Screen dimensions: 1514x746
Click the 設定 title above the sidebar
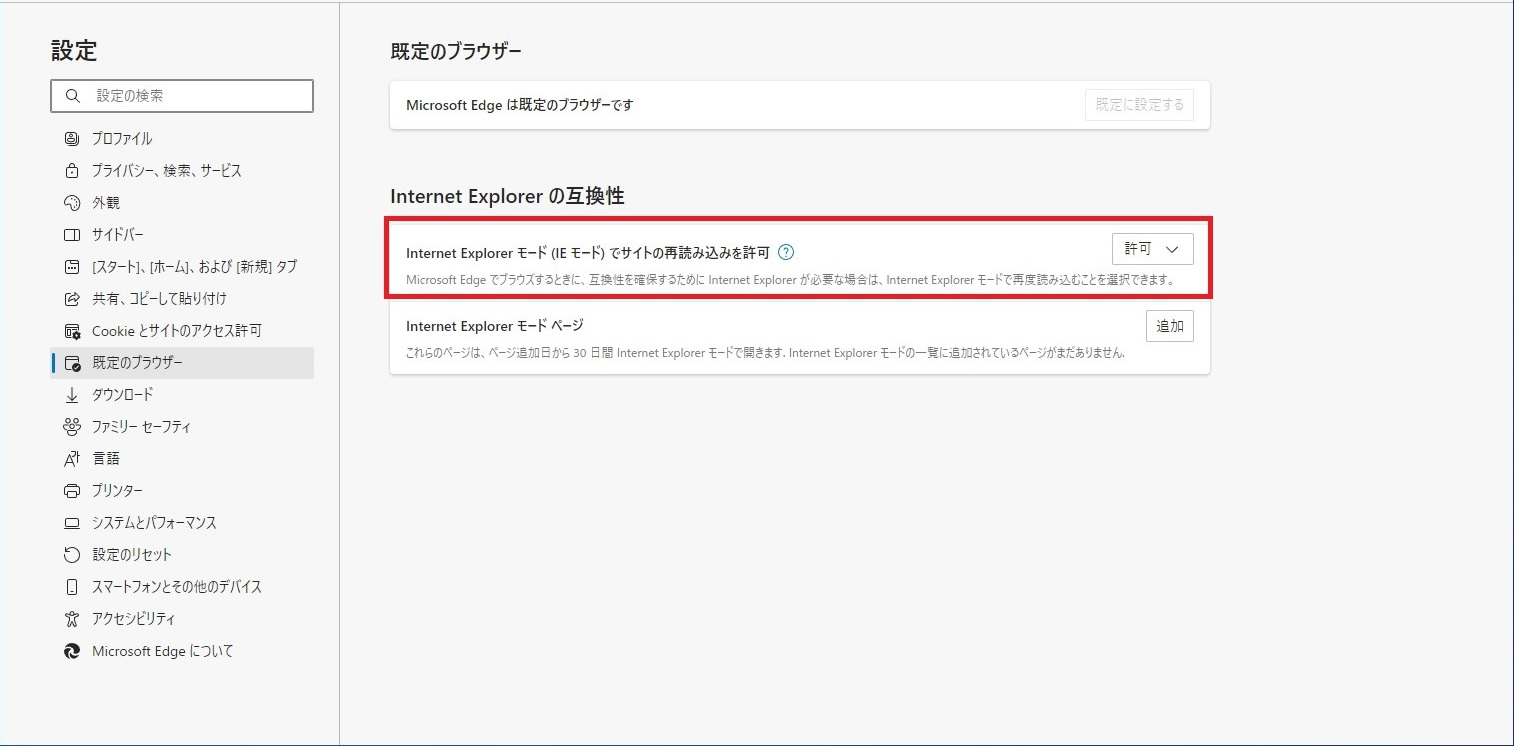coord(74,50)
